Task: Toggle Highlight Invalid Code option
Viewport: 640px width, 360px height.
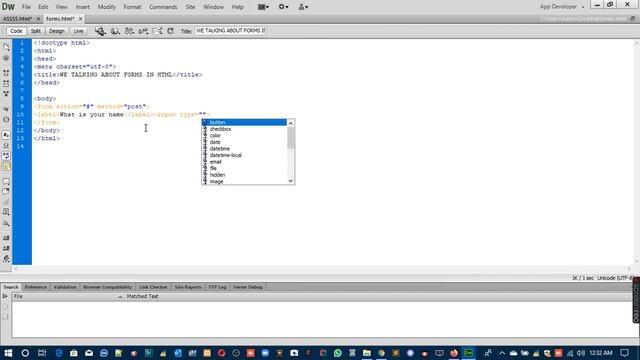Action: (x=6, y=145)
